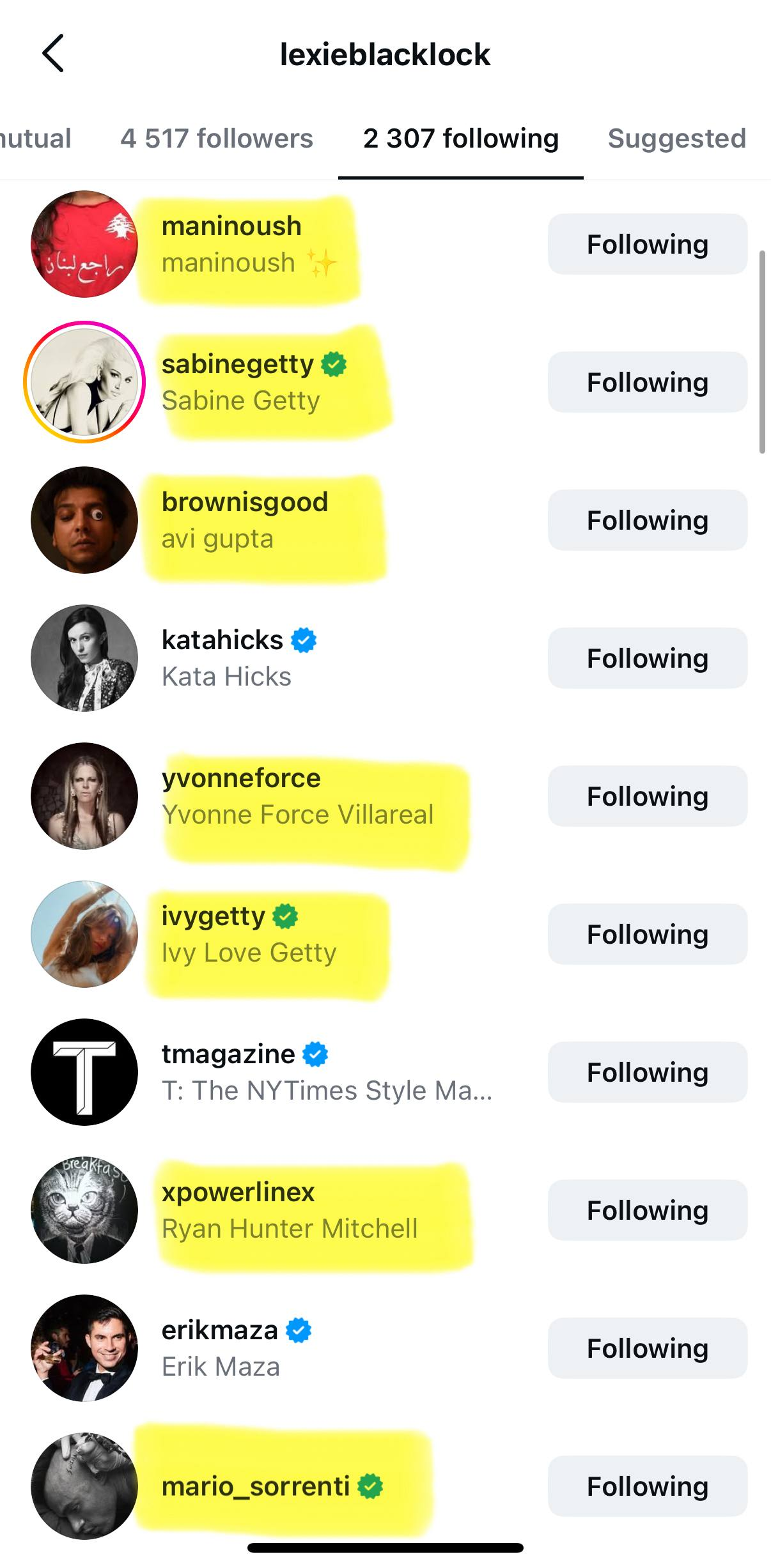Select the 2 307 following tab
771x1568 pixels.
[461, 139]
